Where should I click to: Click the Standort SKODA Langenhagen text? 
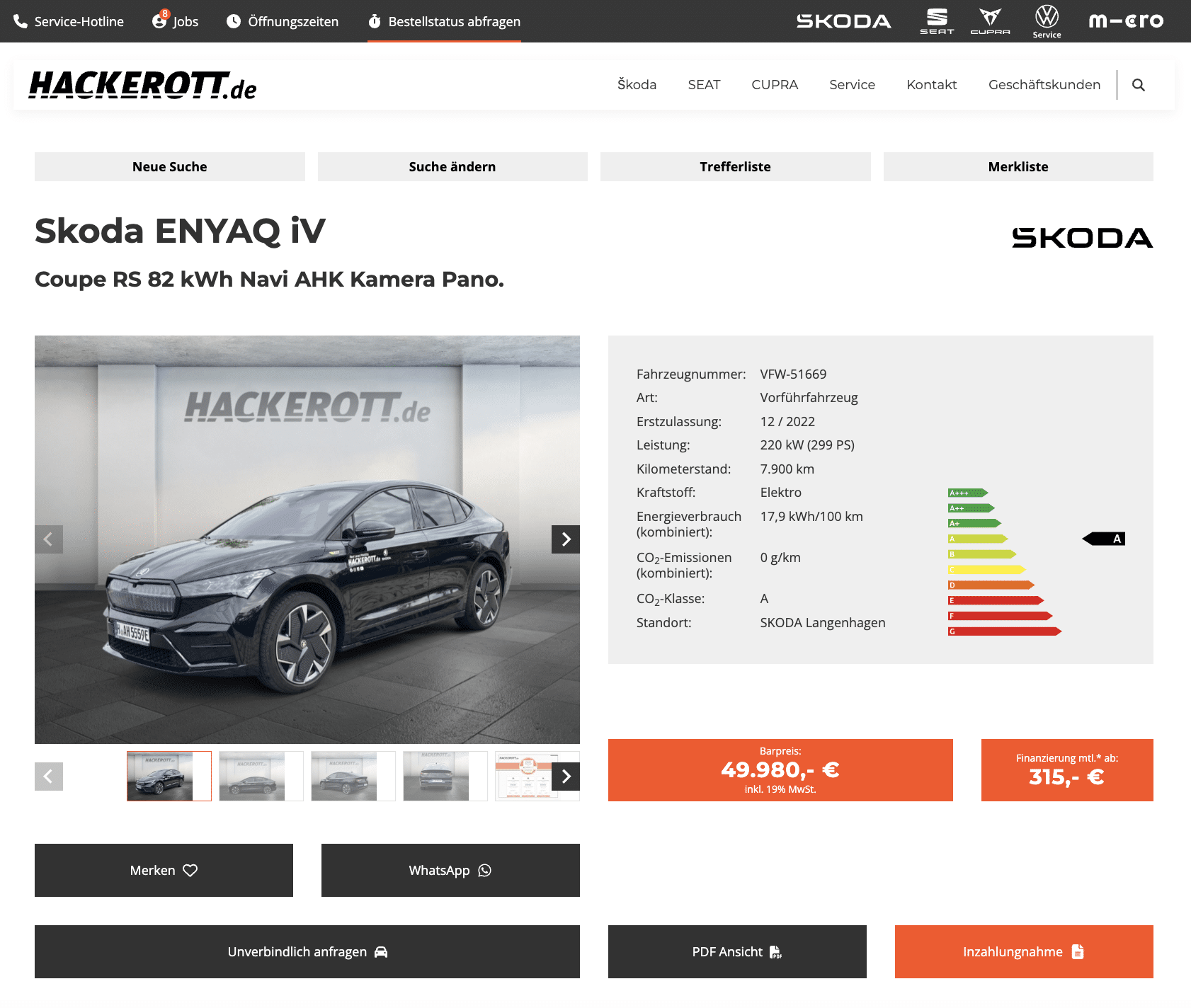click(823, 622)
